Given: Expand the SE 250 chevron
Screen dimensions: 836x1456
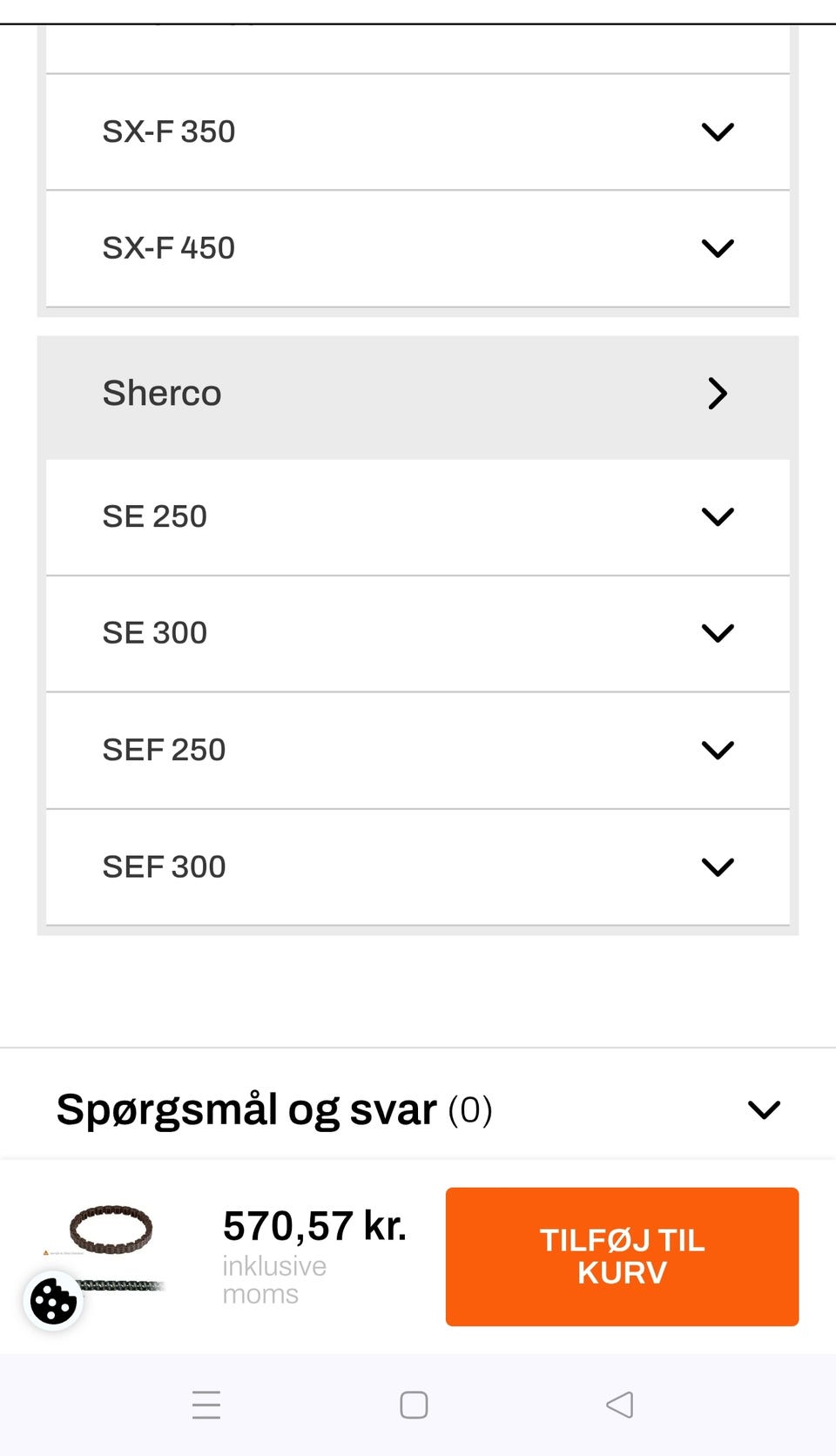Looking at the screenshot, I should tap(718, 517).
